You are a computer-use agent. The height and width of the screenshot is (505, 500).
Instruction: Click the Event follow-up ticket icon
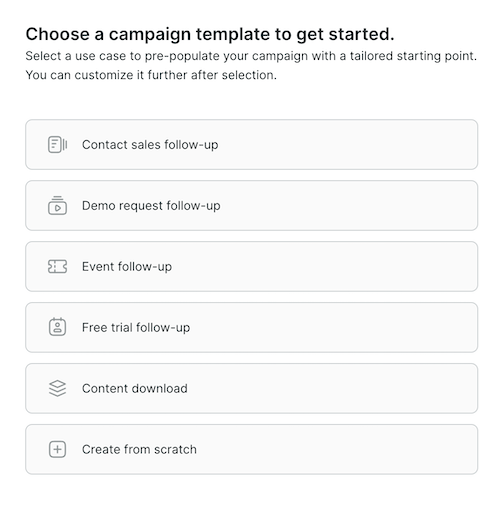click(57, 267)
